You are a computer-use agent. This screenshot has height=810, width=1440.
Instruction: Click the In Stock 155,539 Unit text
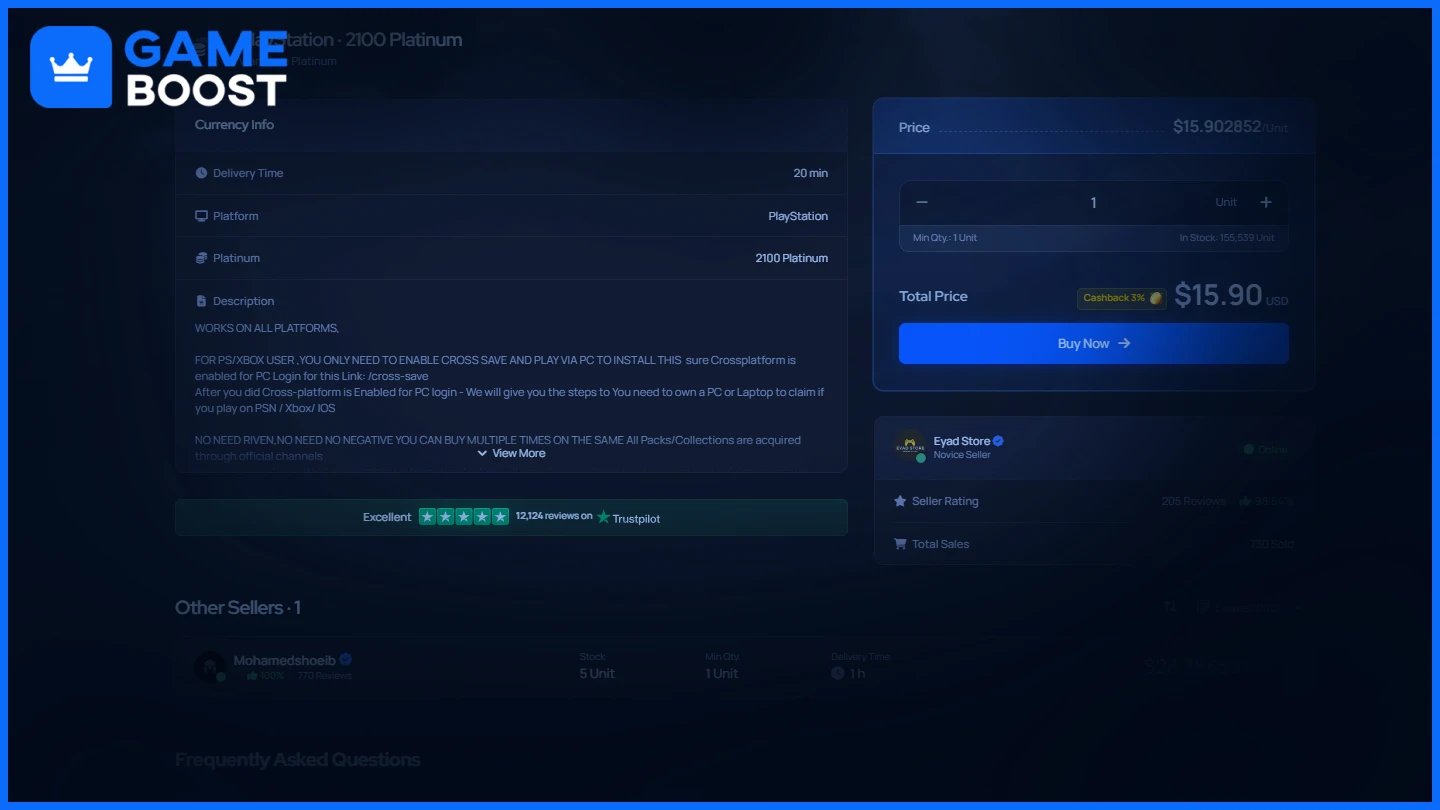pos(1227,238)
